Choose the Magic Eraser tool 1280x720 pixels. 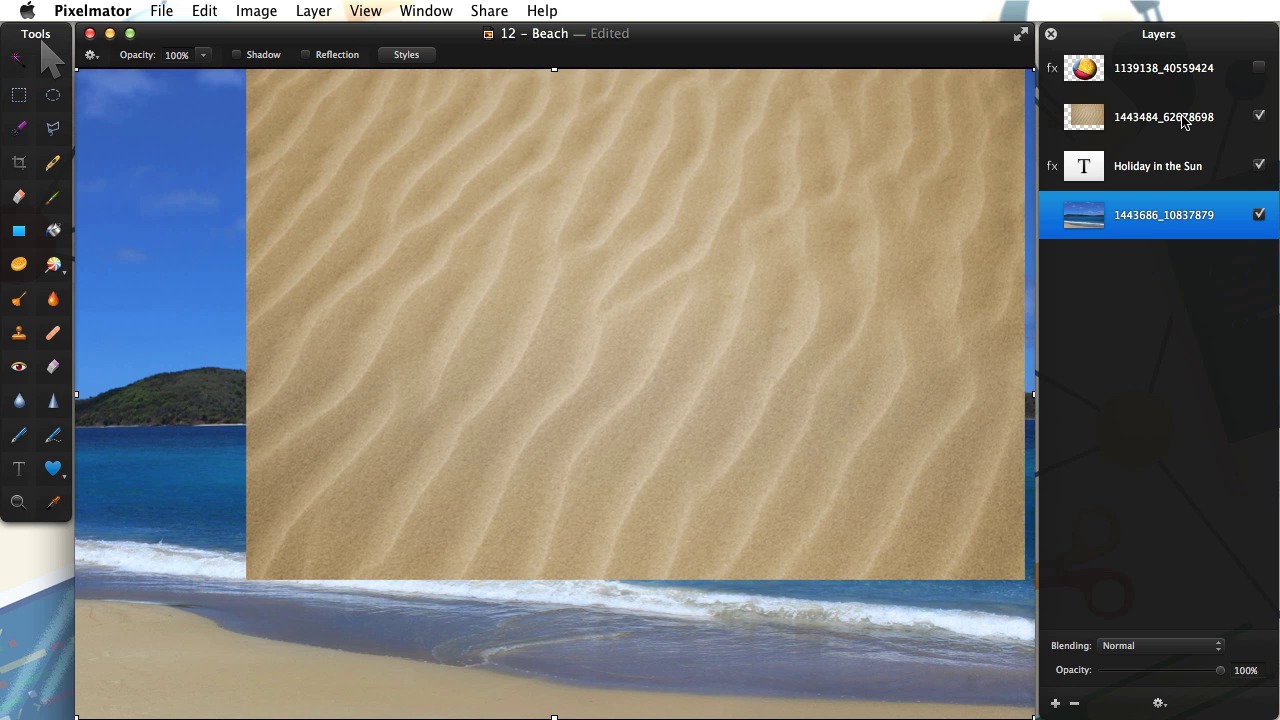click(x=53, y=367)
